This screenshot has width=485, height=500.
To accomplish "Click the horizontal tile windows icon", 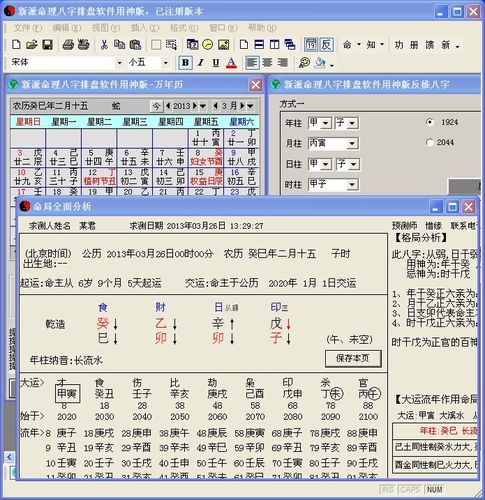I will click(259, 44).
